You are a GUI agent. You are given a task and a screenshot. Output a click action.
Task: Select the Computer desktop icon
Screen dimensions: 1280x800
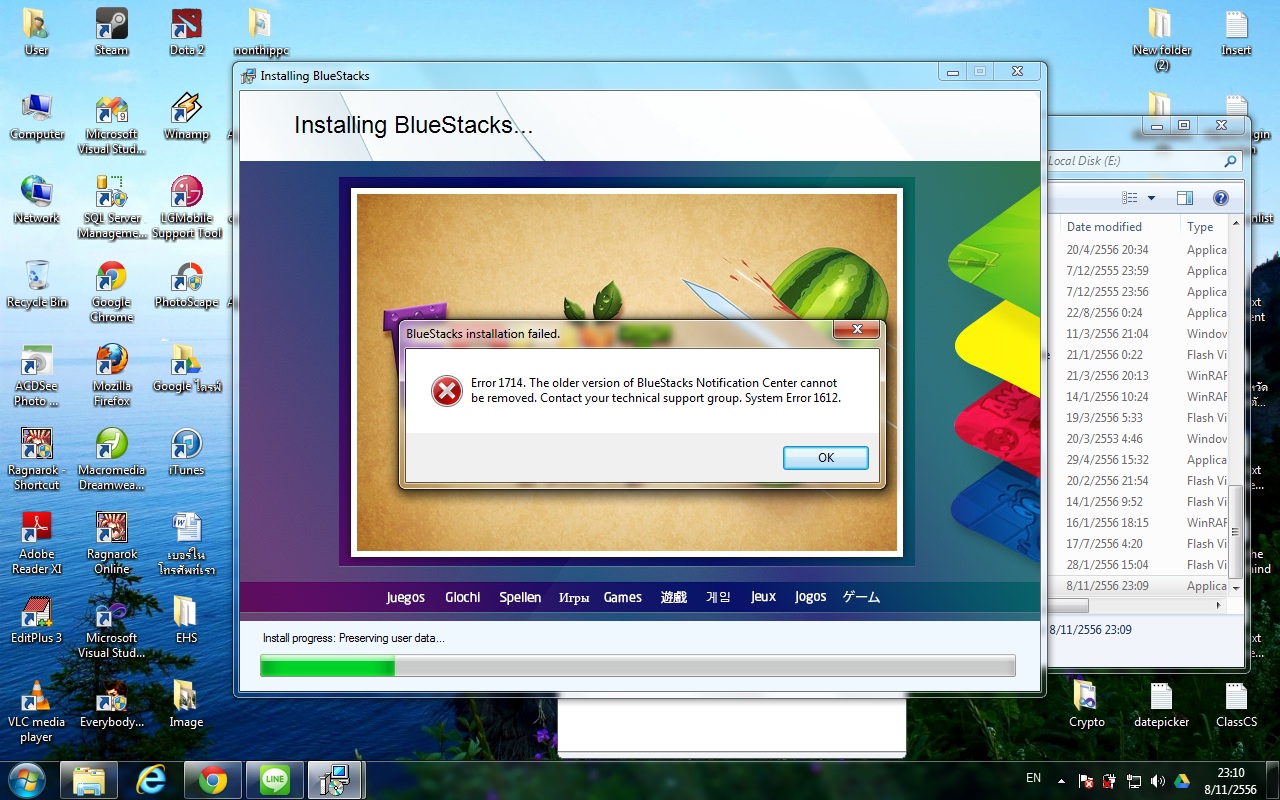[x=37, y=116]
